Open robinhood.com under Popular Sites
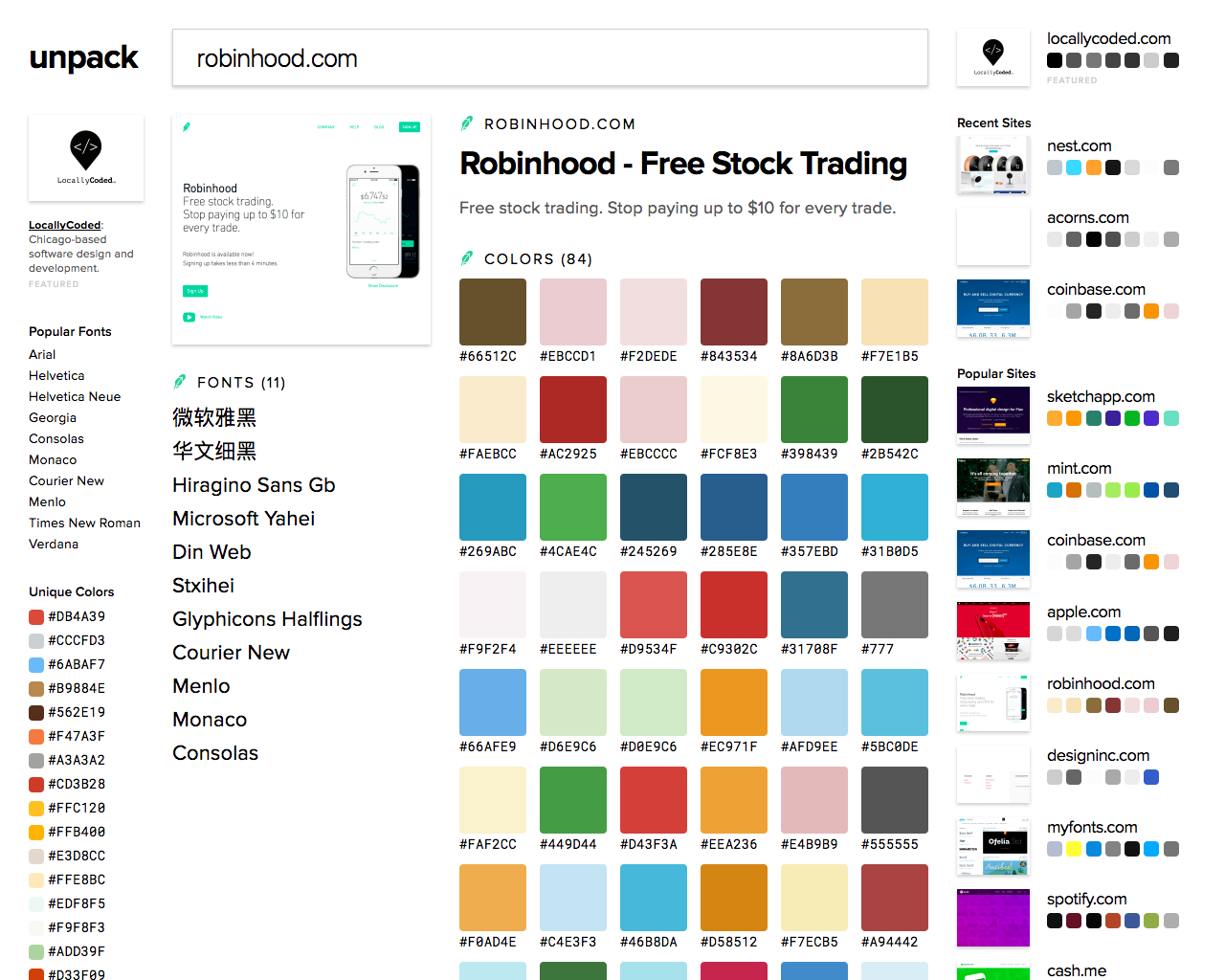This screenshot has height=980, width=1225. tap(1101, 683)
